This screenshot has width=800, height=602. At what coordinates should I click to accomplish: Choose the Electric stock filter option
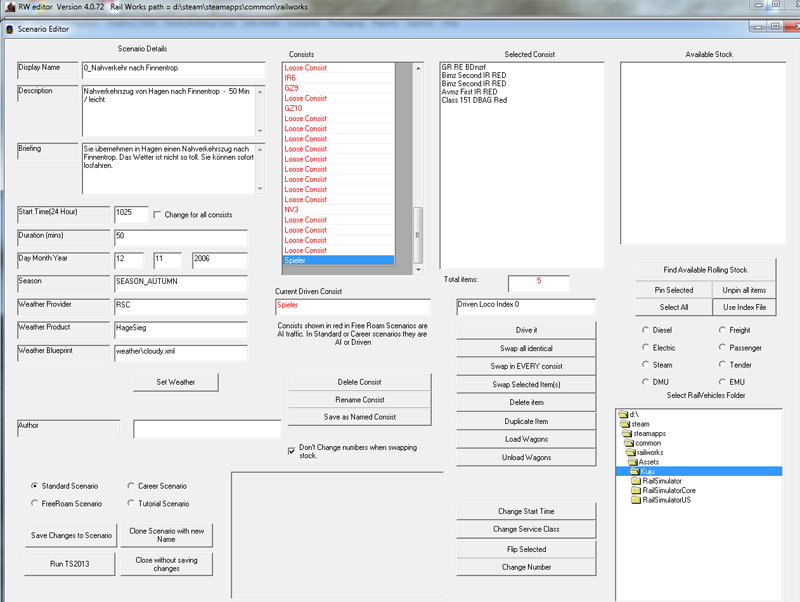point(645,347)
